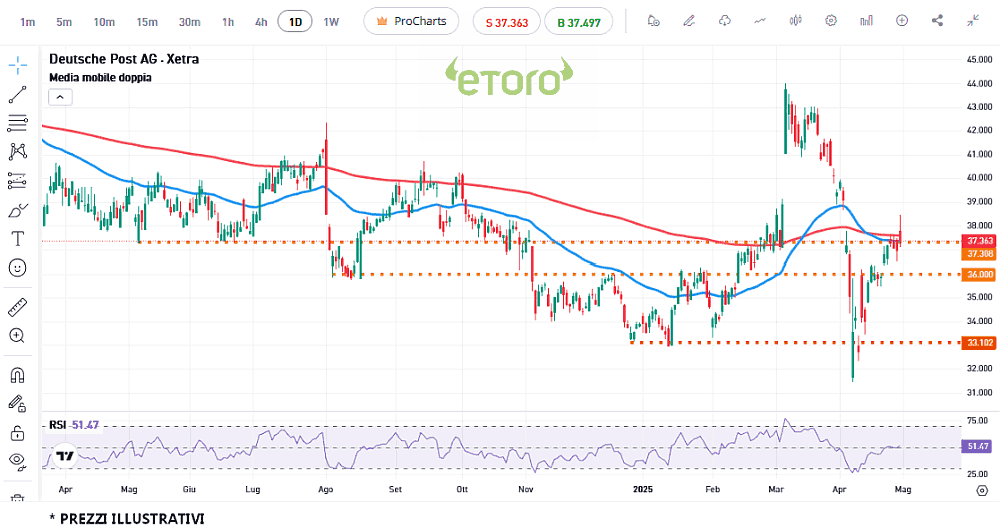Switch to 1m timeframe

[x=27, y=22]
